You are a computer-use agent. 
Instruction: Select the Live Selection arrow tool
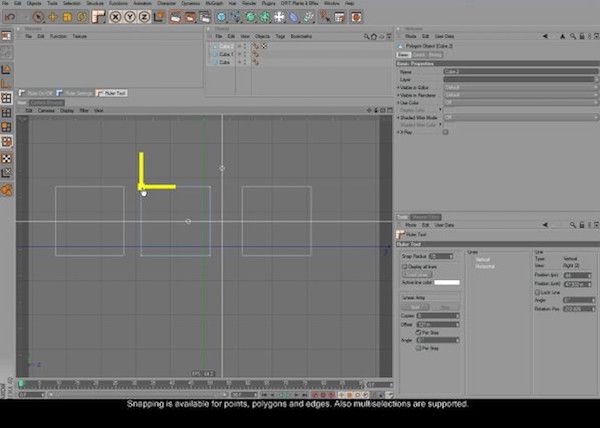point(38,17)
